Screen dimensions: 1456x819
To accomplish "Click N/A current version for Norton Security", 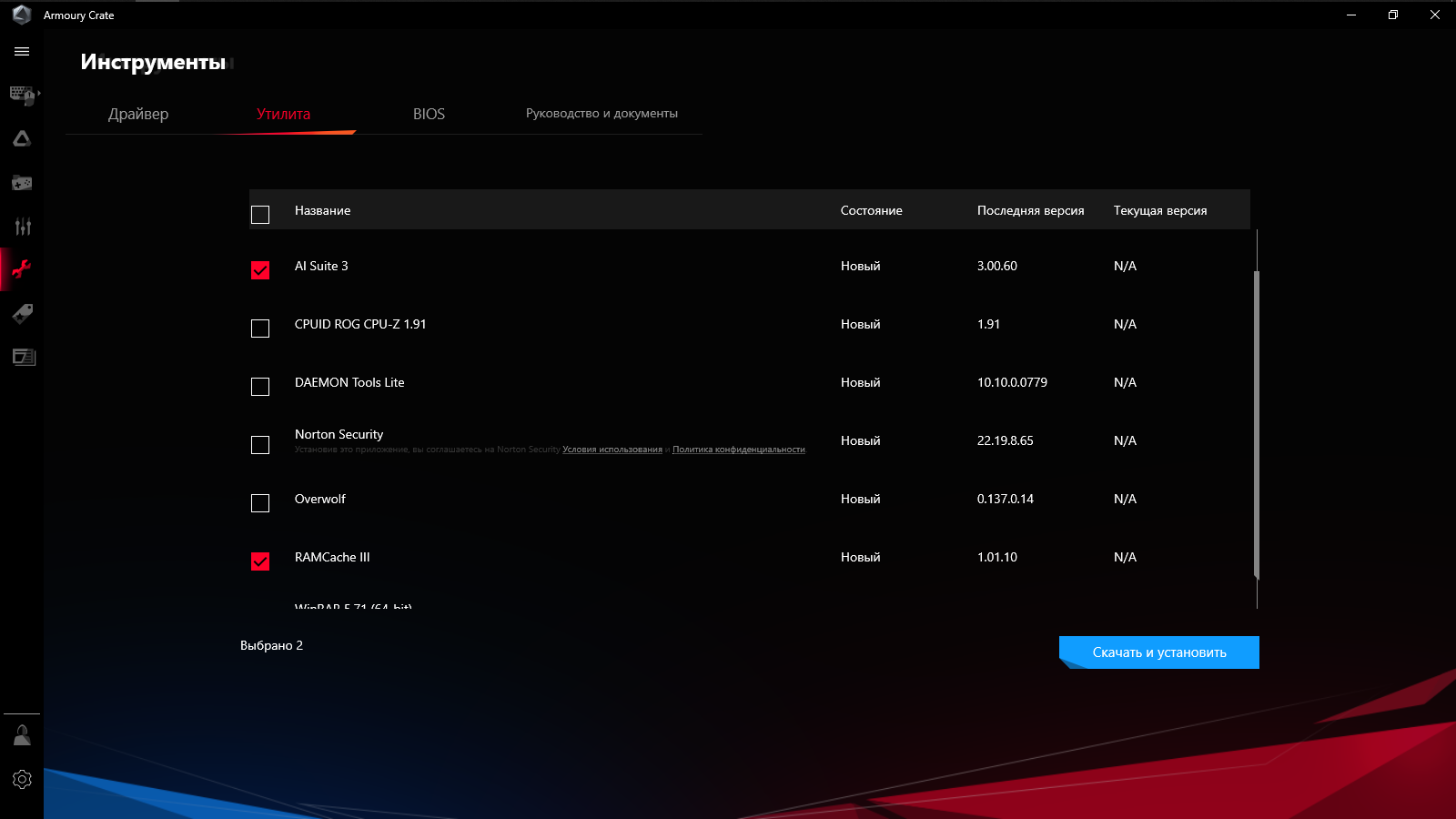I will [1125, 440].
